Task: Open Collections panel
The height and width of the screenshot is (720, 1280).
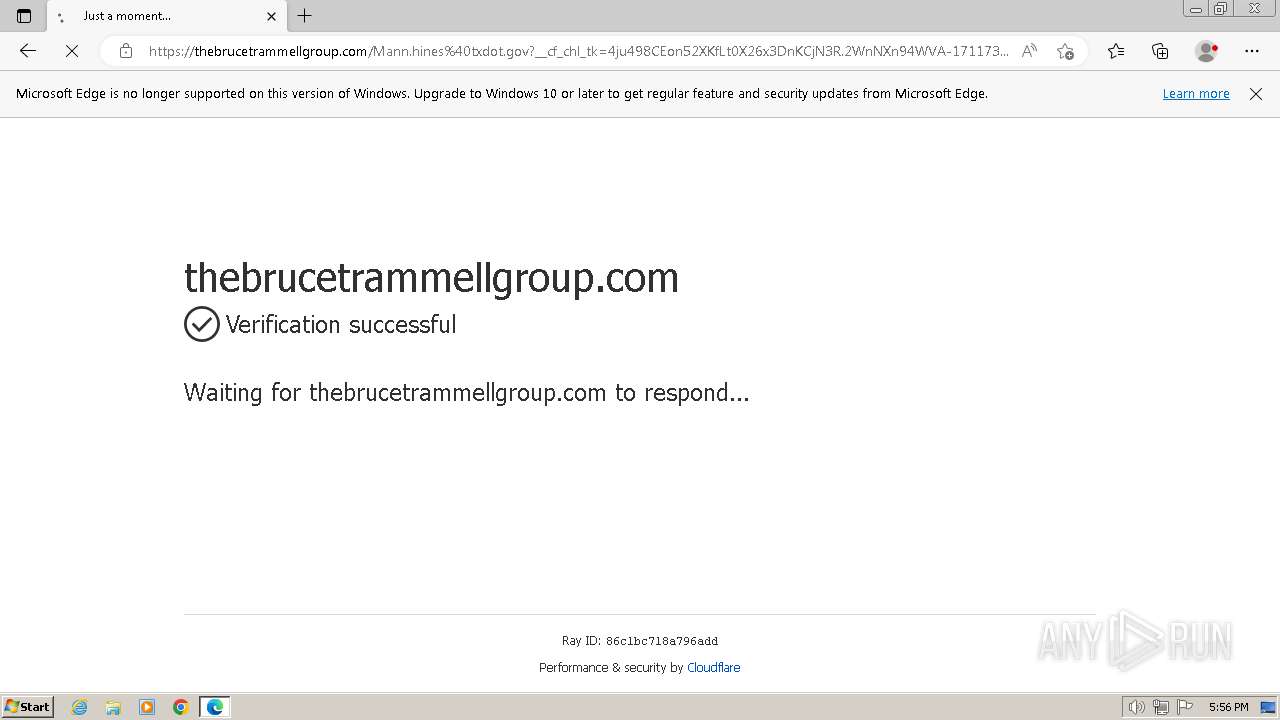Action: (x=1160, y=51)
